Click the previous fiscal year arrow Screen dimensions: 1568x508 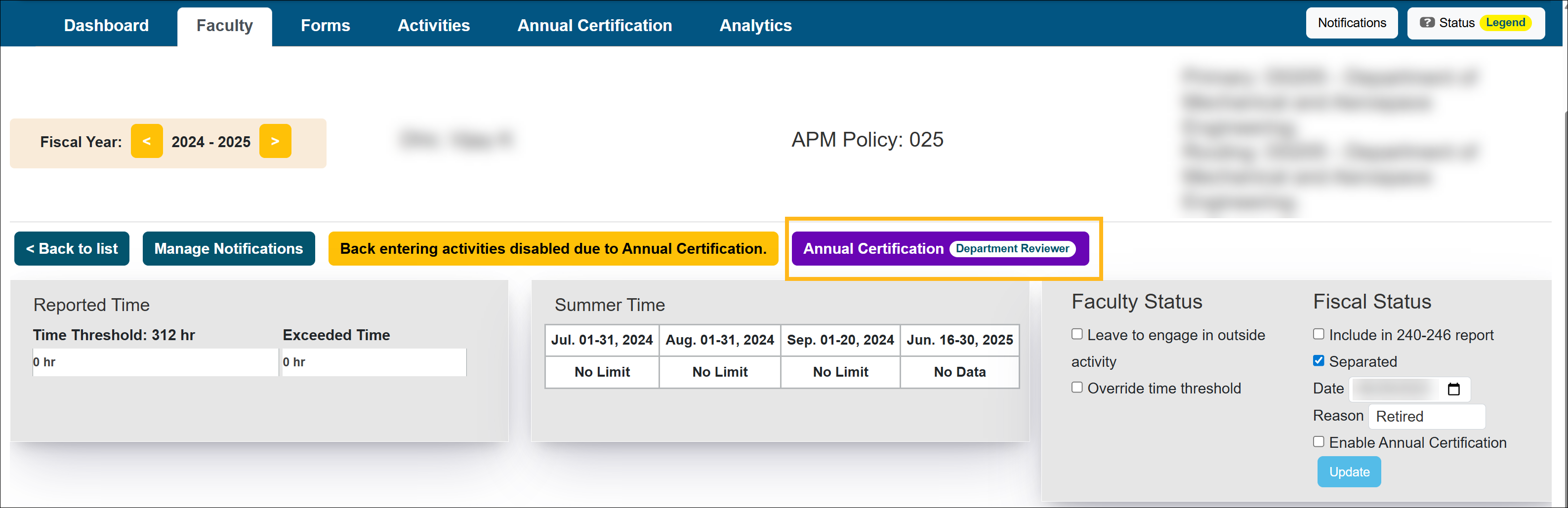pos(147,141)
